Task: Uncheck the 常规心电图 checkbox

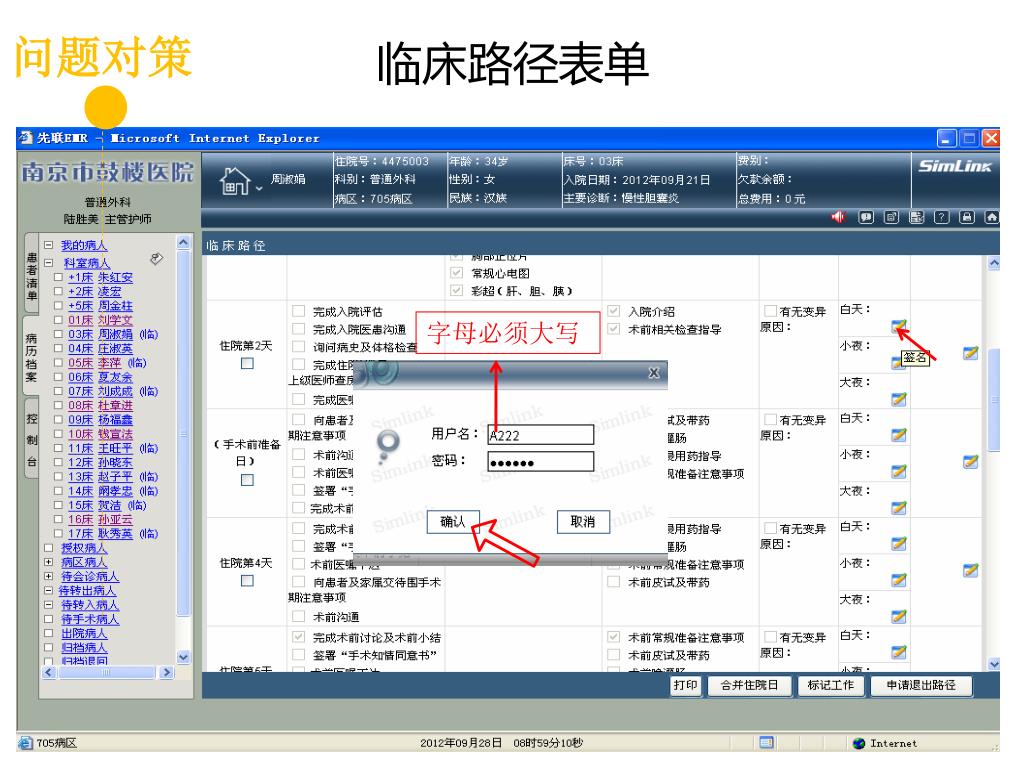Action: [456, 273]
